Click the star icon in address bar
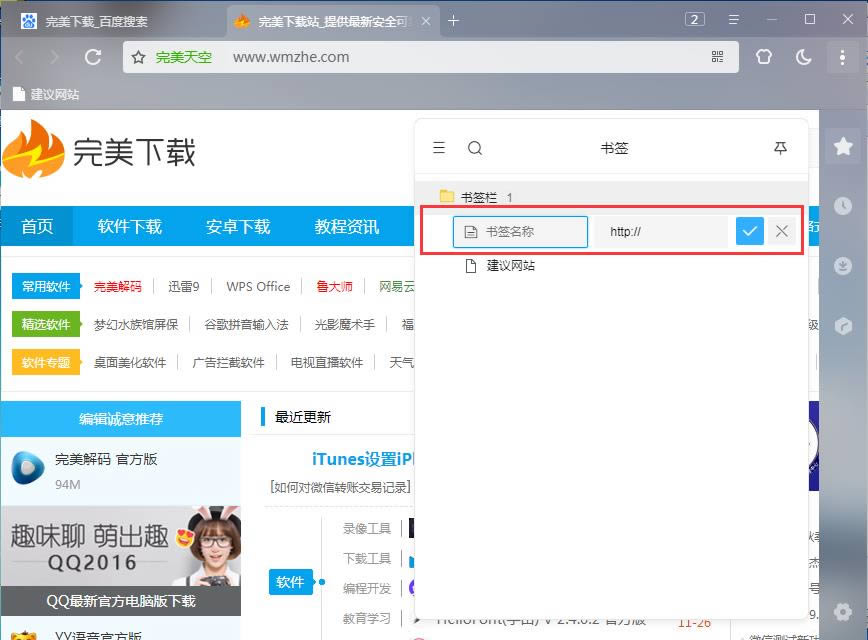868x640 pixels. (139, 57)
